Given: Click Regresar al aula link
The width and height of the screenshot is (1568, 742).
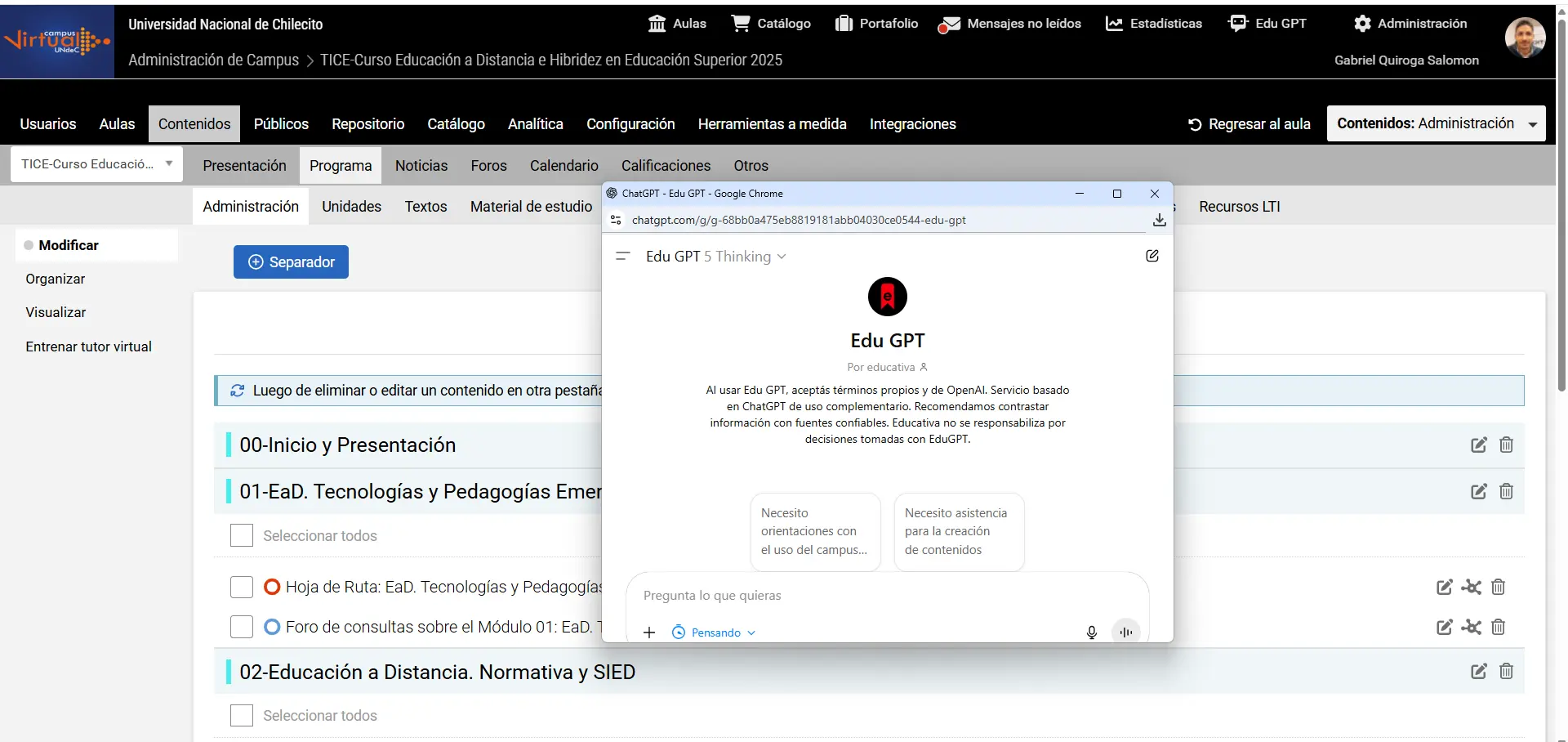Looking at the screenshot, I should (x=1249, y=124).
